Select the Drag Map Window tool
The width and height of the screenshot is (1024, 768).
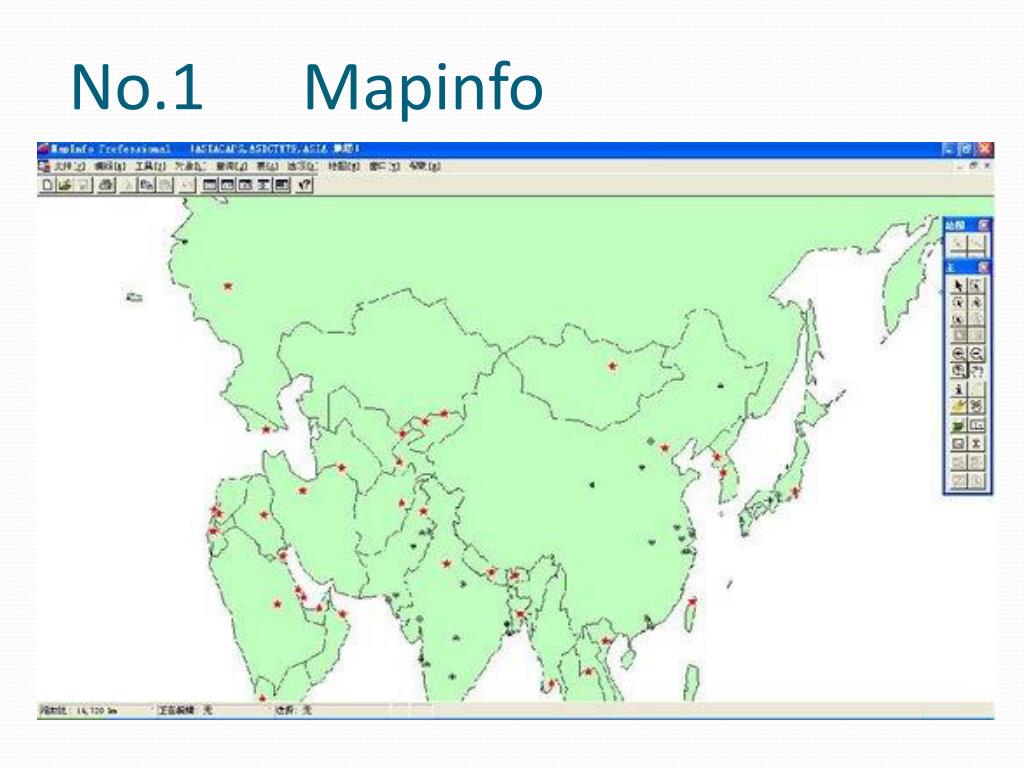976,406
